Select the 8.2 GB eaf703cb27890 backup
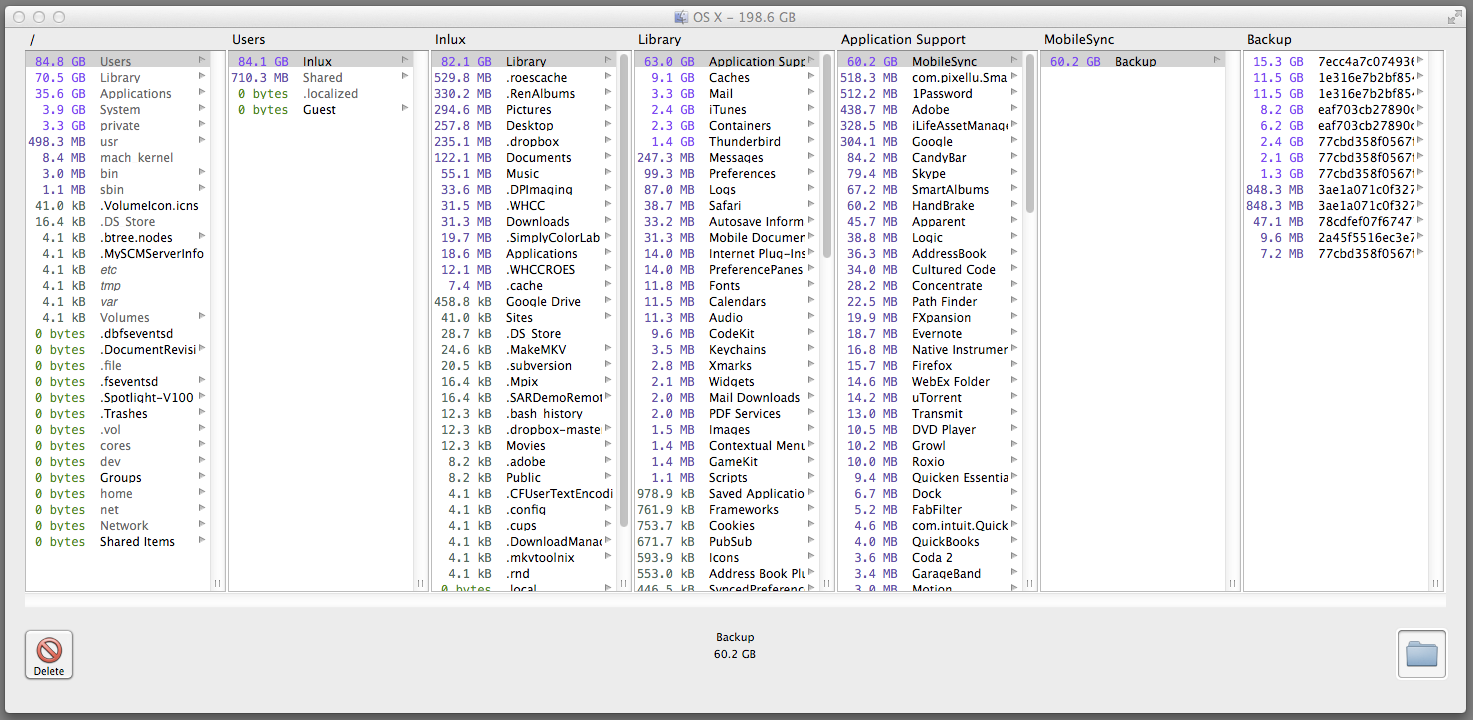Screen dimensions: 1473x720 tap(1336, 109)
